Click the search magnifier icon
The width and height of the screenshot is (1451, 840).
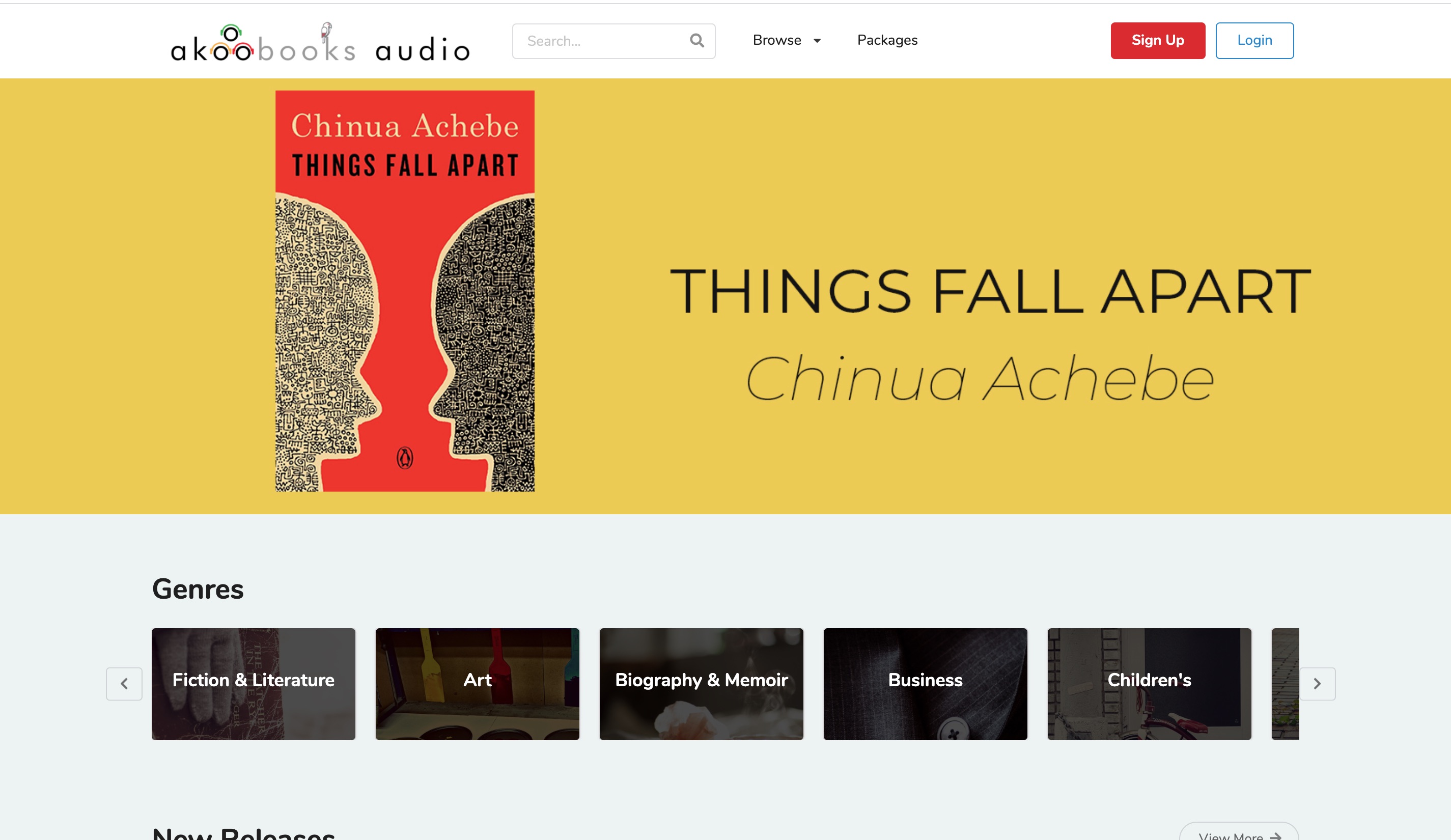(x=696, y=40)
